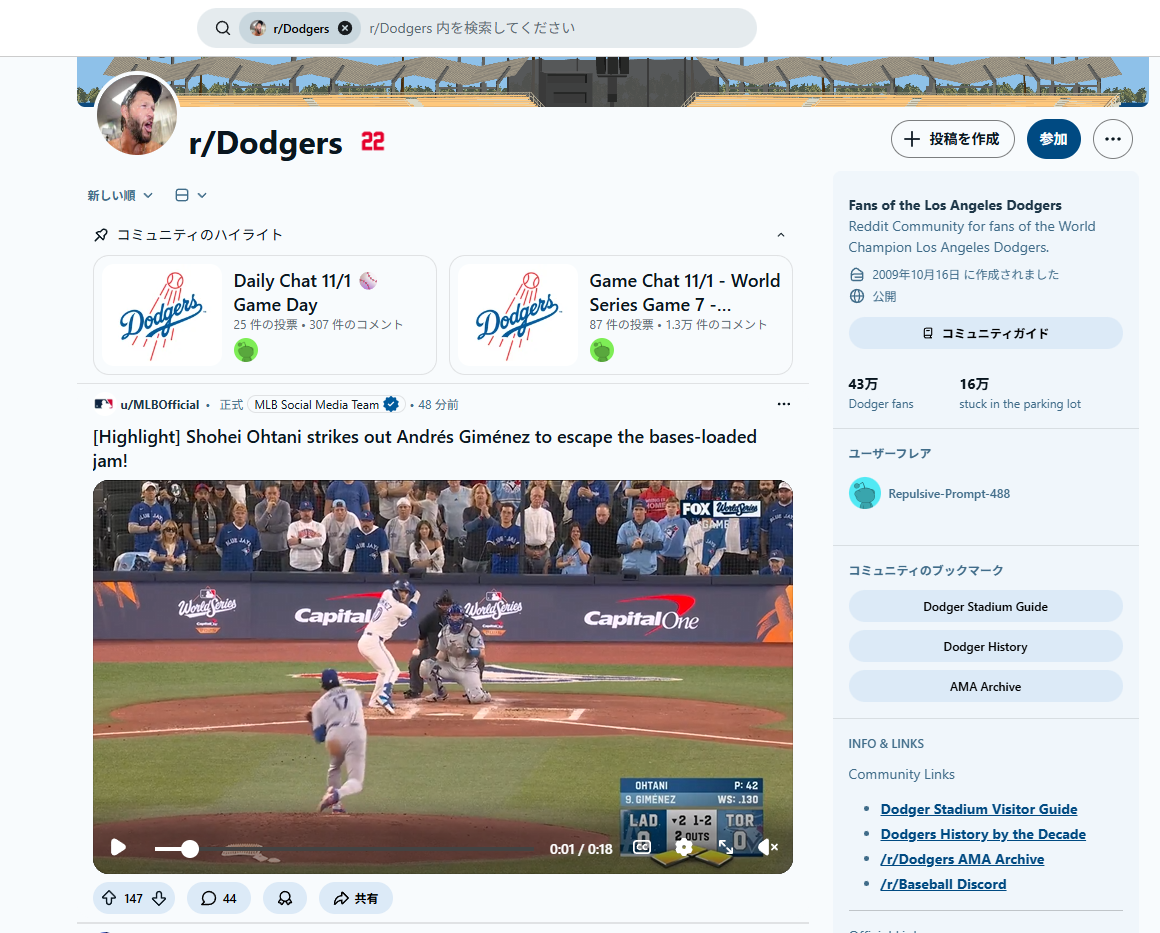Upvote the MLBOfficial highlight post

[x=109, y=898]
